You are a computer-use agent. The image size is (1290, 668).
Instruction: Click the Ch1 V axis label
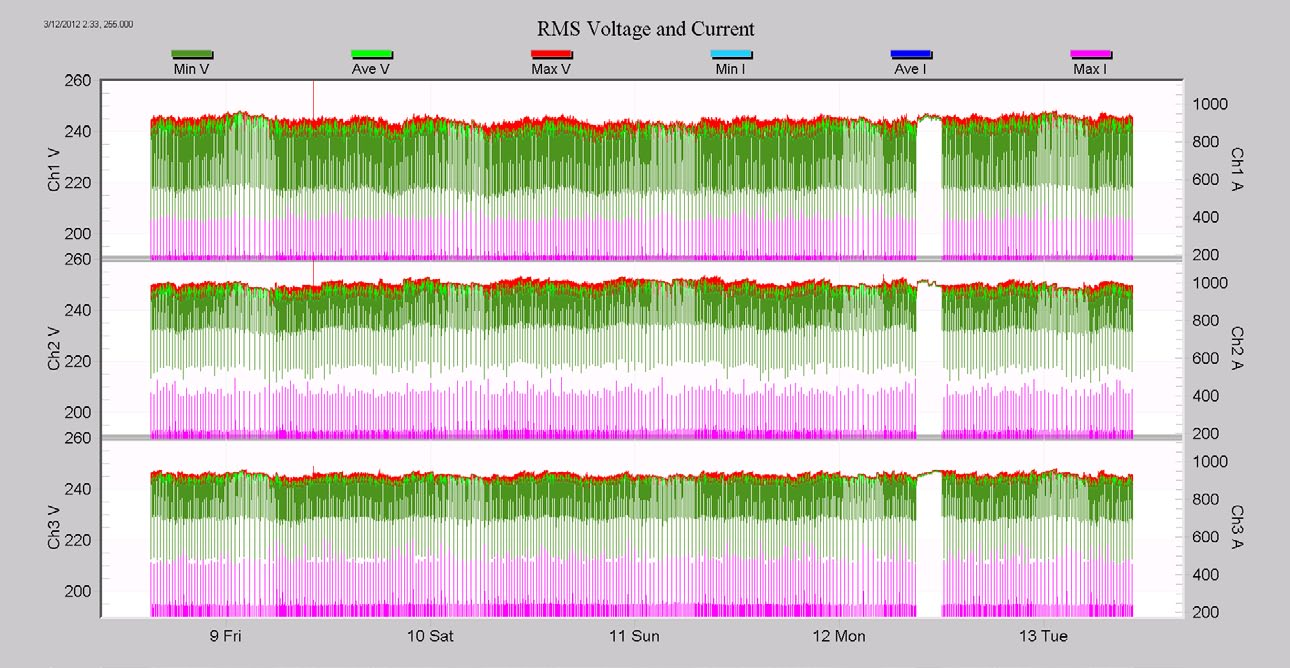pyautogui.click(x=51, y=166)
